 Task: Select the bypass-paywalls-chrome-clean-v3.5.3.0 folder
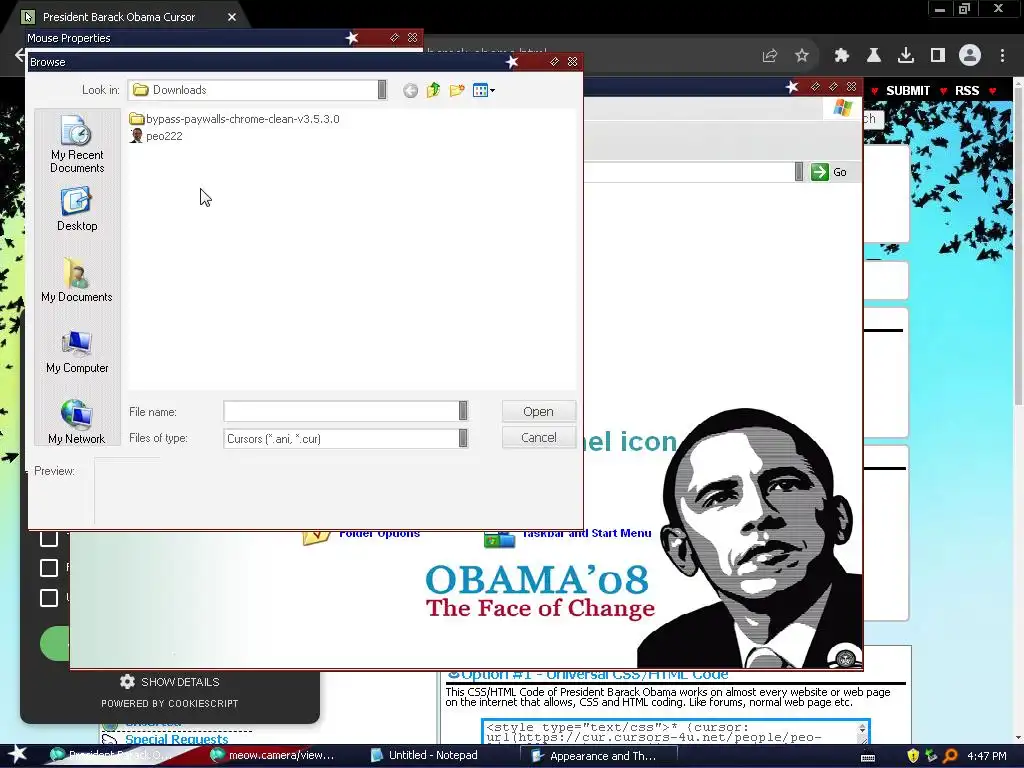click(234, 119)
